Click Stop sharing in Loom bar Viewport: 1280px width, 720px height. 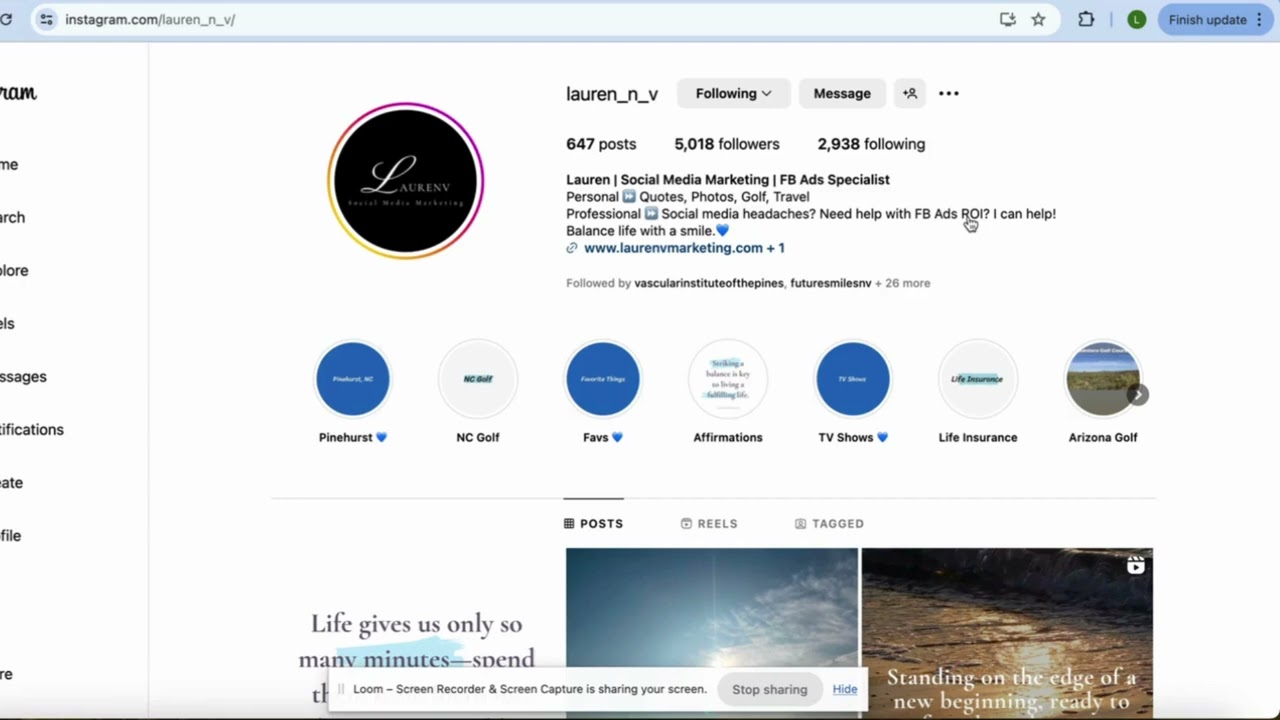click(769, 689)
